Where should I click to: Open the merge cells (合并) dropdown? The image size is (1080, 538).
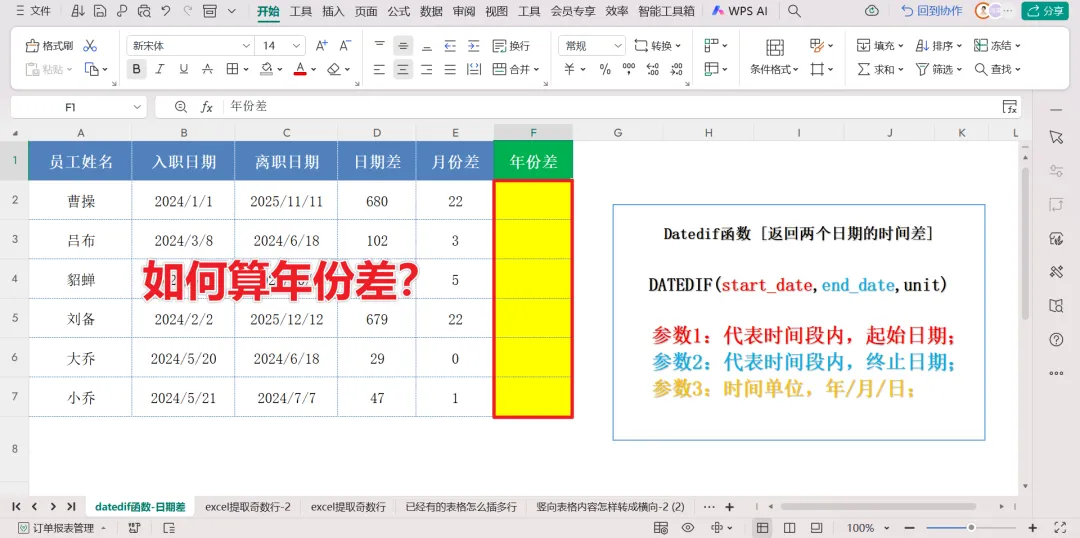(517, 69)
